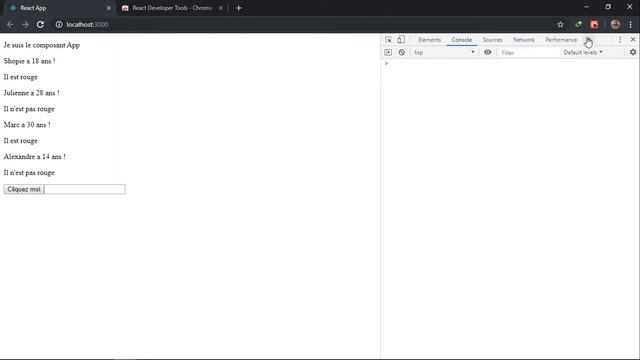Click text 'Alexandre a 14 ans !'
Image resolution: width=640 pixels, height=360 pixels.
(x=35, y=156)
